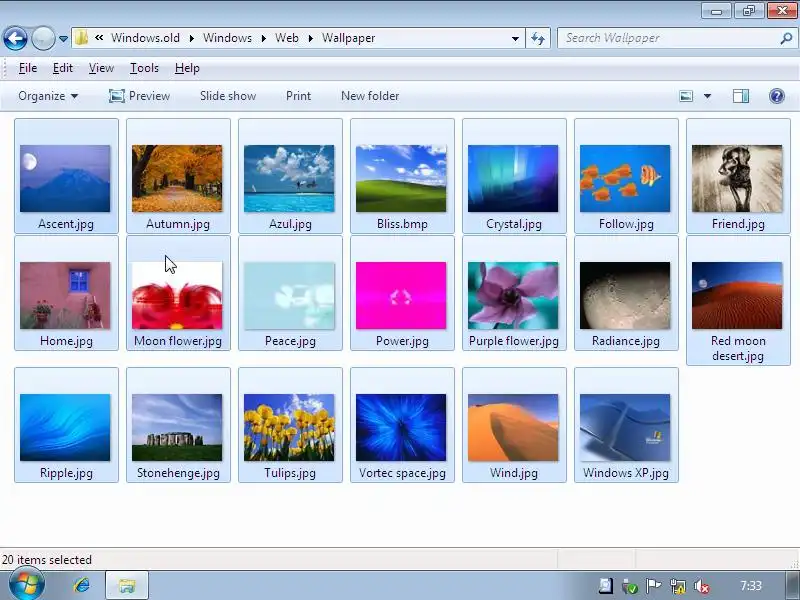Click the Wallpaper breadcrumb

click(x=348, y=38)
